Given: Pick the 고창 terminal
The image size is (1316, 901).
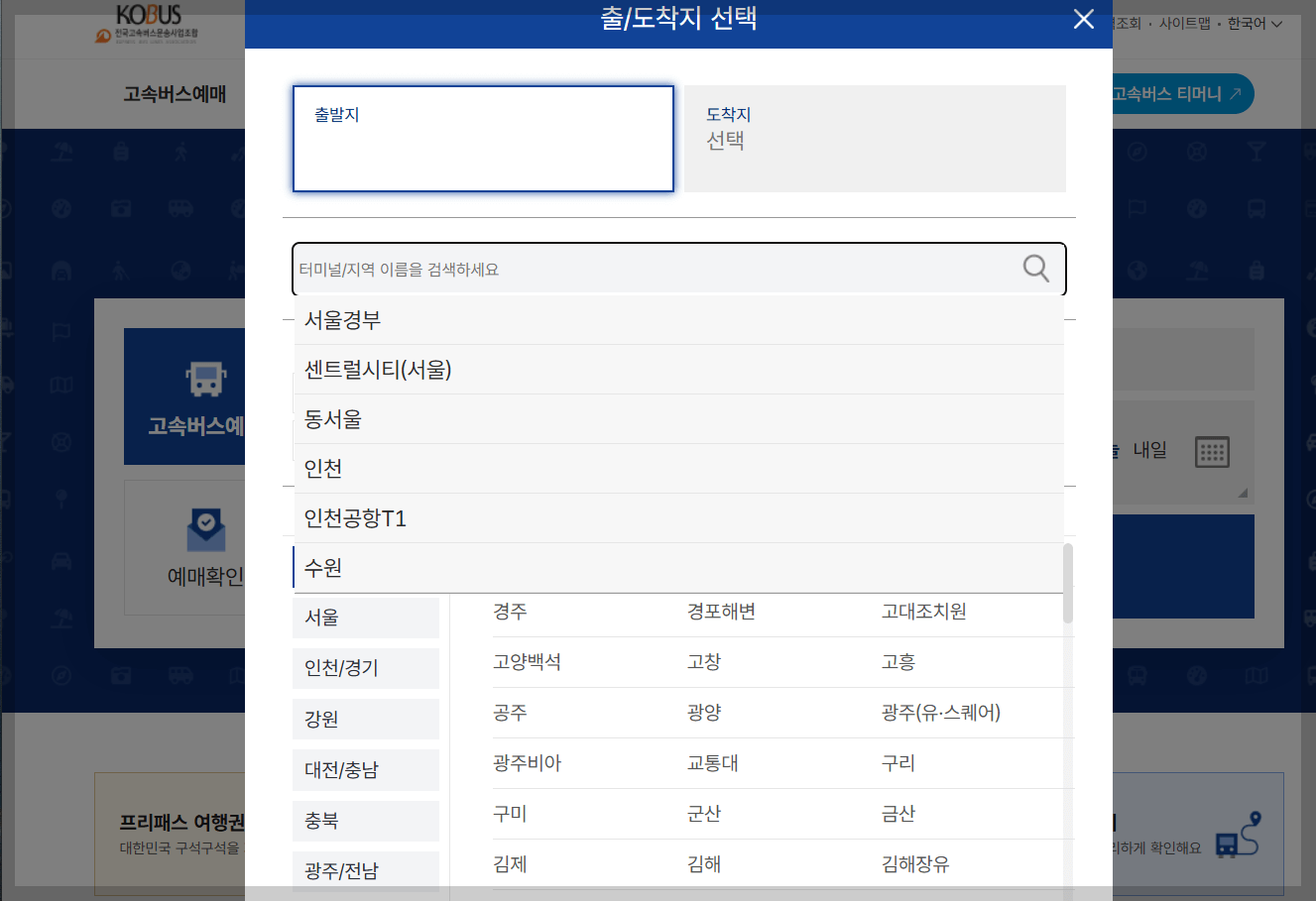Looking at the screenshot, I should tap(704, 662).
